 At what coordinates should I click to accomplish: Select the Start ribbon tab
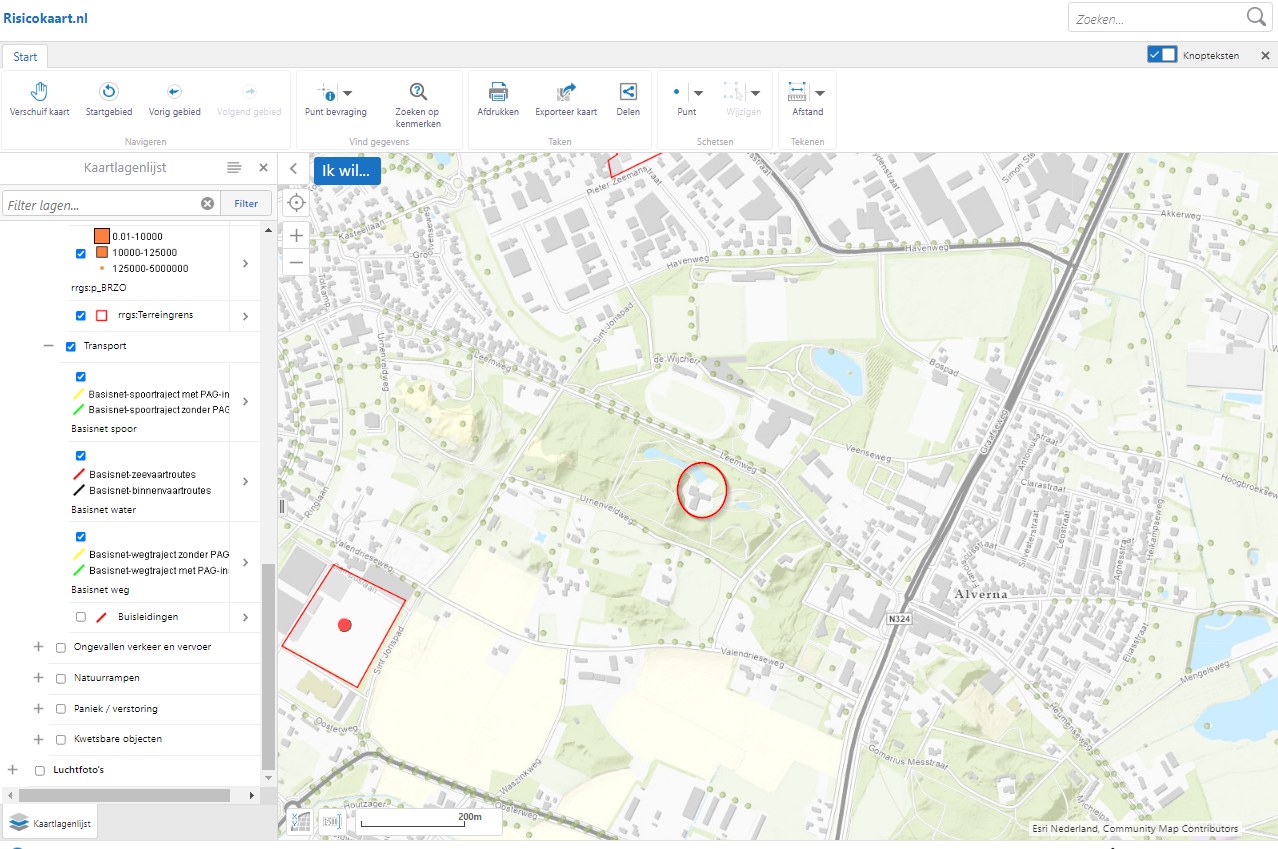[25, 57]
